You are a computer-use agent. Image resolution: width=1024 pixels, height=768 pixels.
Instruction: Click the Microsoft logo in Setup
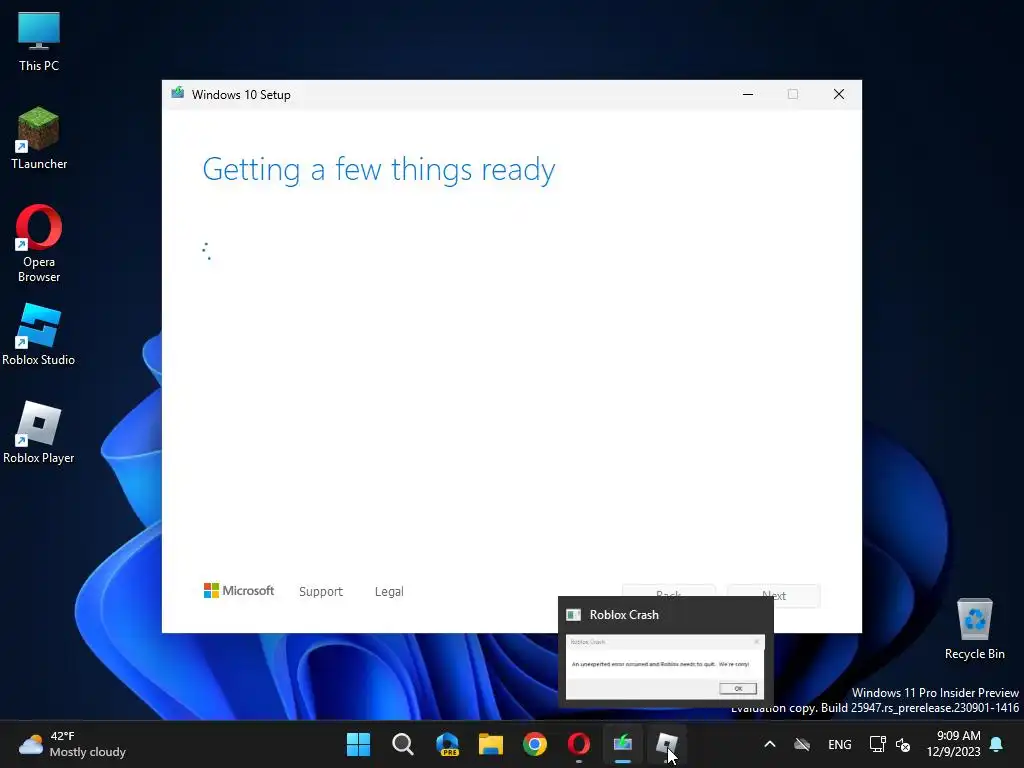click(x=238, y=590)
